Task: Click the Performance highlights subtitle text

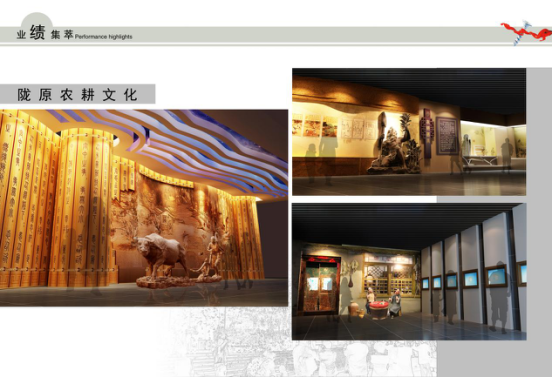Action: click(x=104, y=37)
